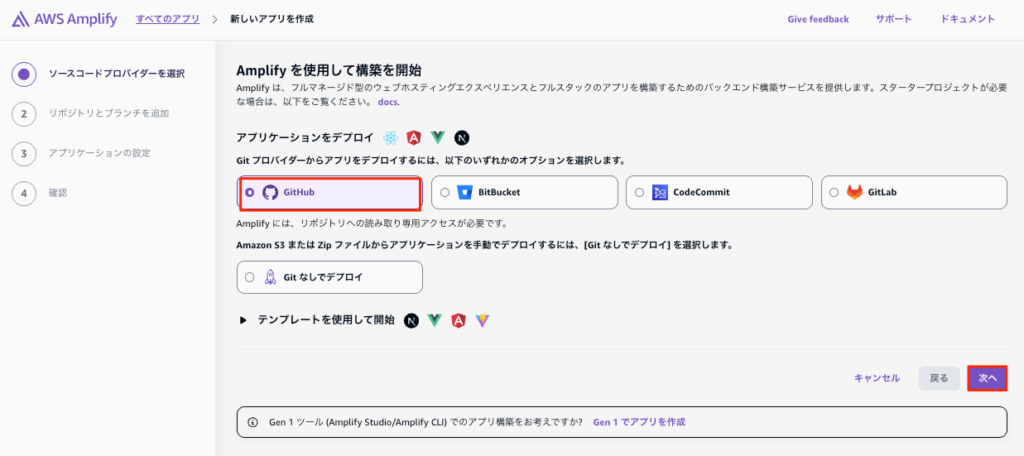
Task: Click the Vue icon beside テンプレートを使用して開始
Action: pyautogui.click(x=434, y=320)
